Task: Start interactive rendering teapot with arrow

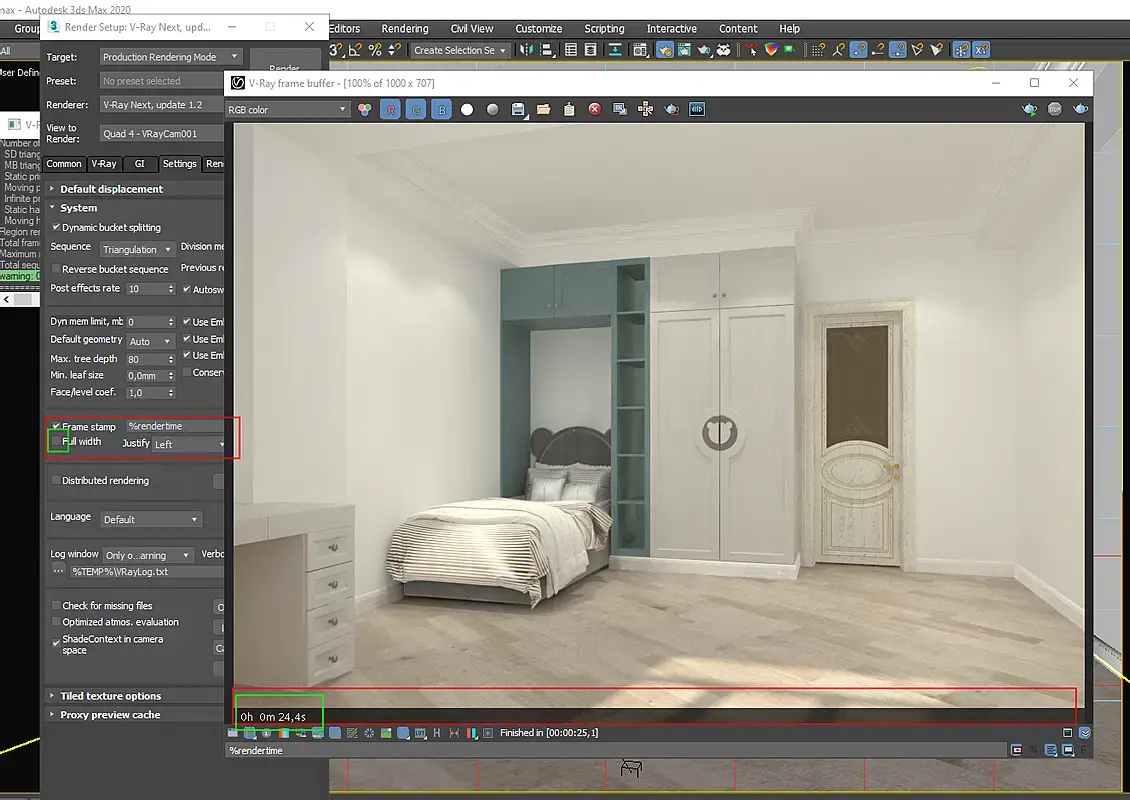Action: pyautogui.click(x=1029, y=110)
